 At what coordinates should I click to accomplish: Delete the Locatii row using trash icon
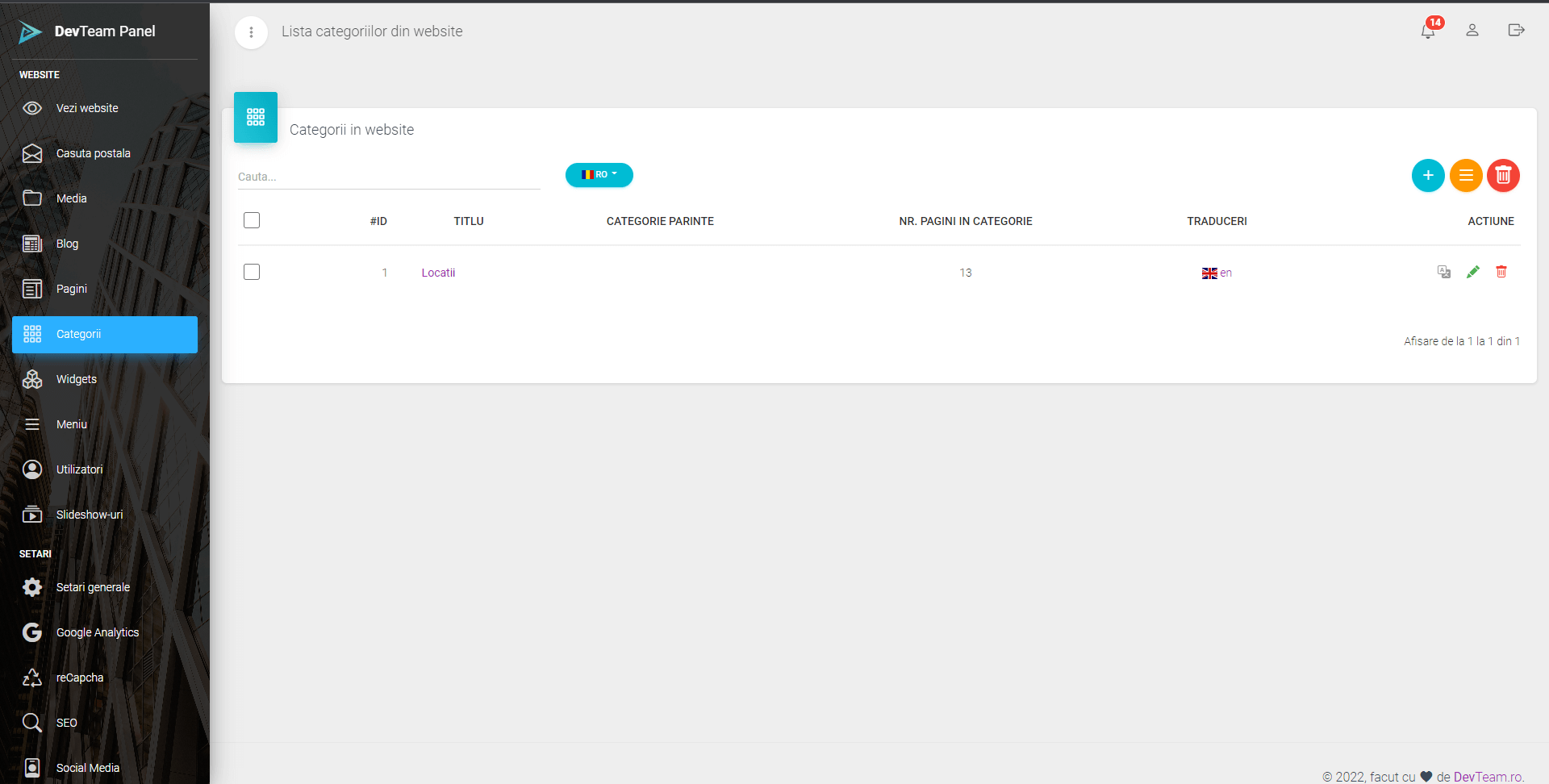(1501, 272)
